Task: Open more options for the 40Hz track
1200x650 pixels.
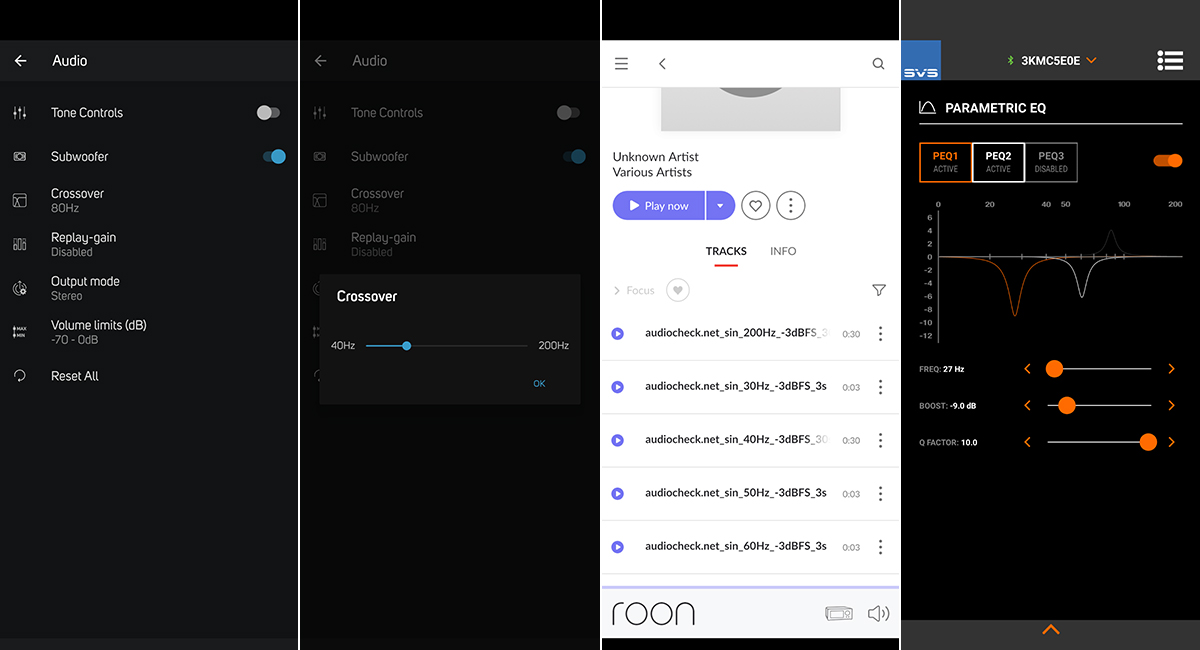Action: tap(880, 440)
